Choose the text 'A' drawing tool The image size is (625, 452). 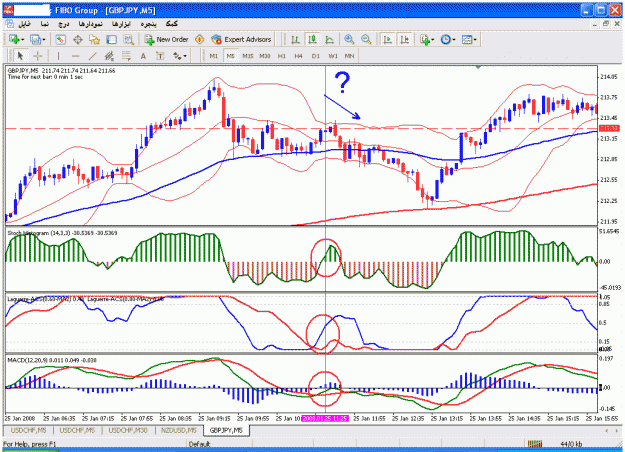[x=143, y=56]
